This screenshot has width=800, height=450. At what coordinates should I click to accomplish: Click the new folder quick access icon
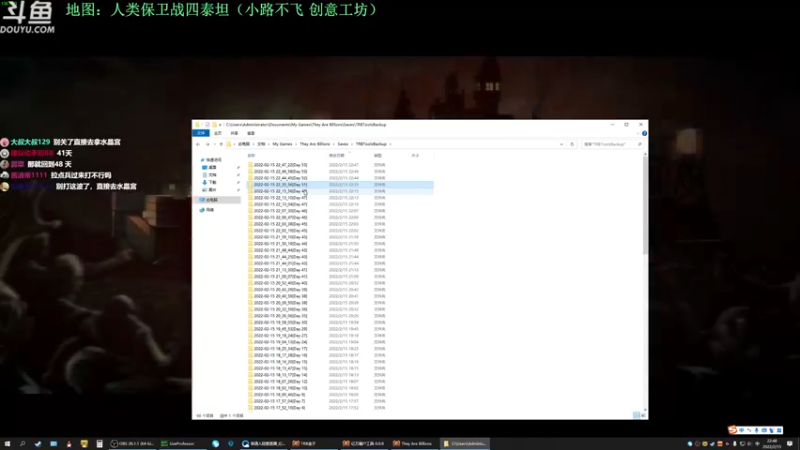(x=214, y=124)
